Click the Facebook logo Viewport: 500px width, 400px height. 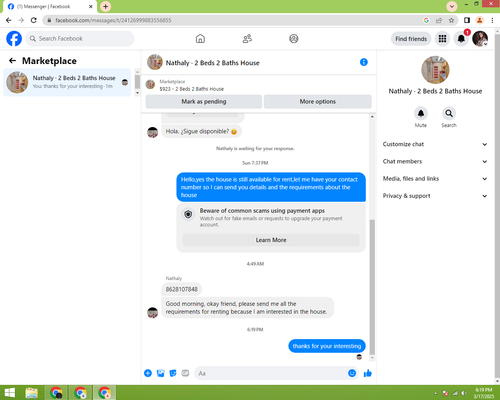[x=14, y=39]
